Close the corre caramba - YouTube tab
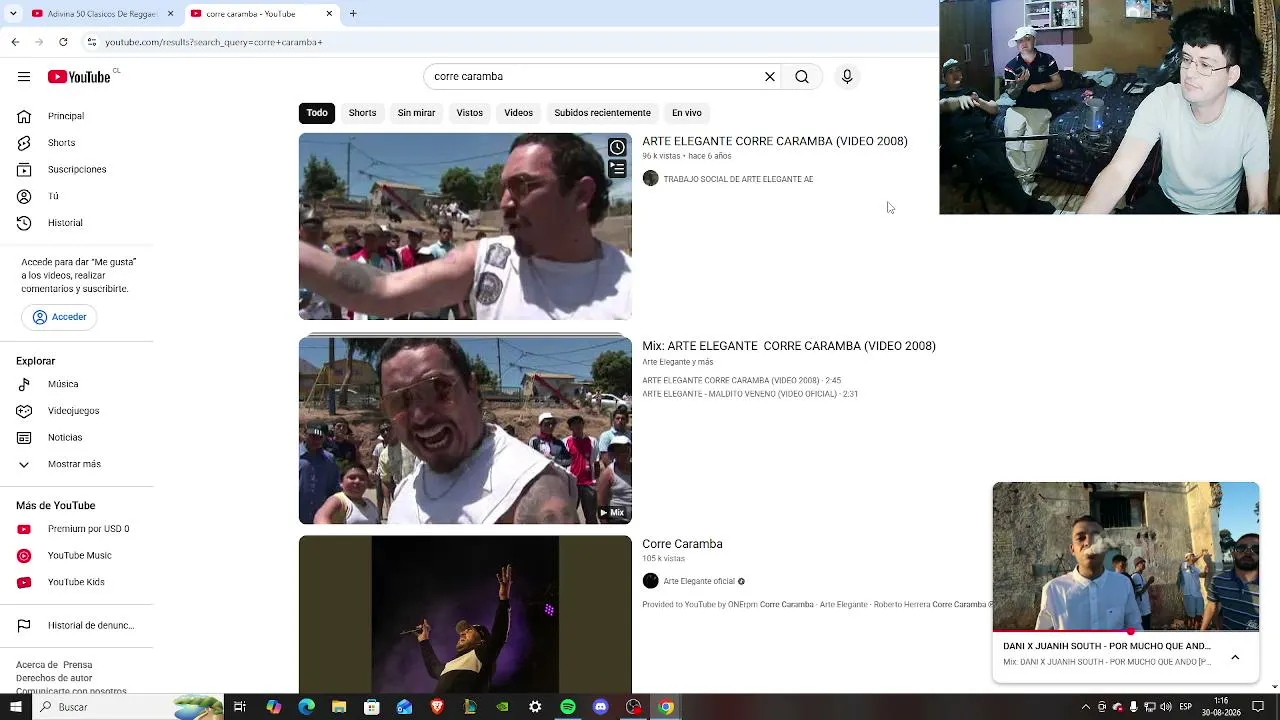 click(329, 14)
